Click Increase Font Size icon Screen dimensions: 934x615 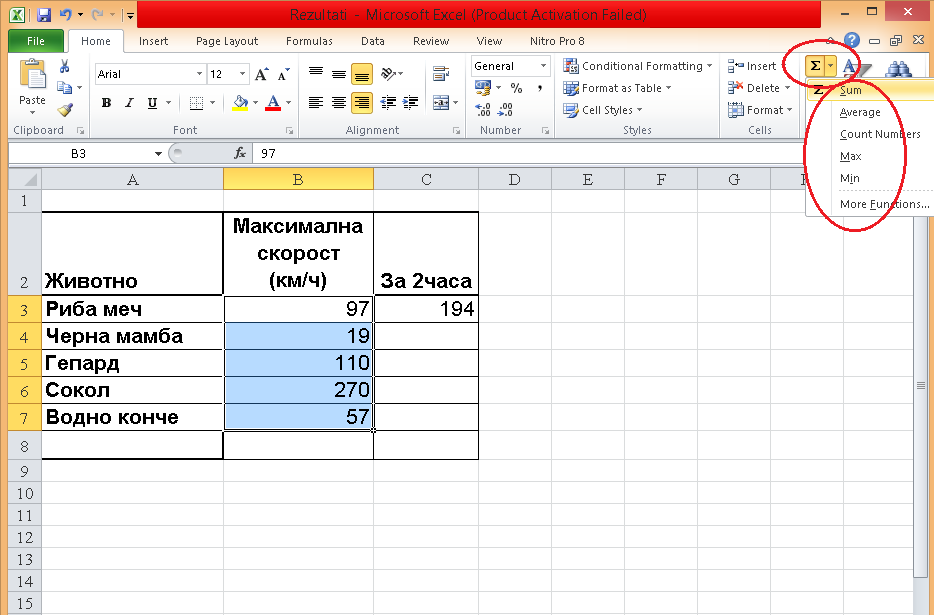262,75
